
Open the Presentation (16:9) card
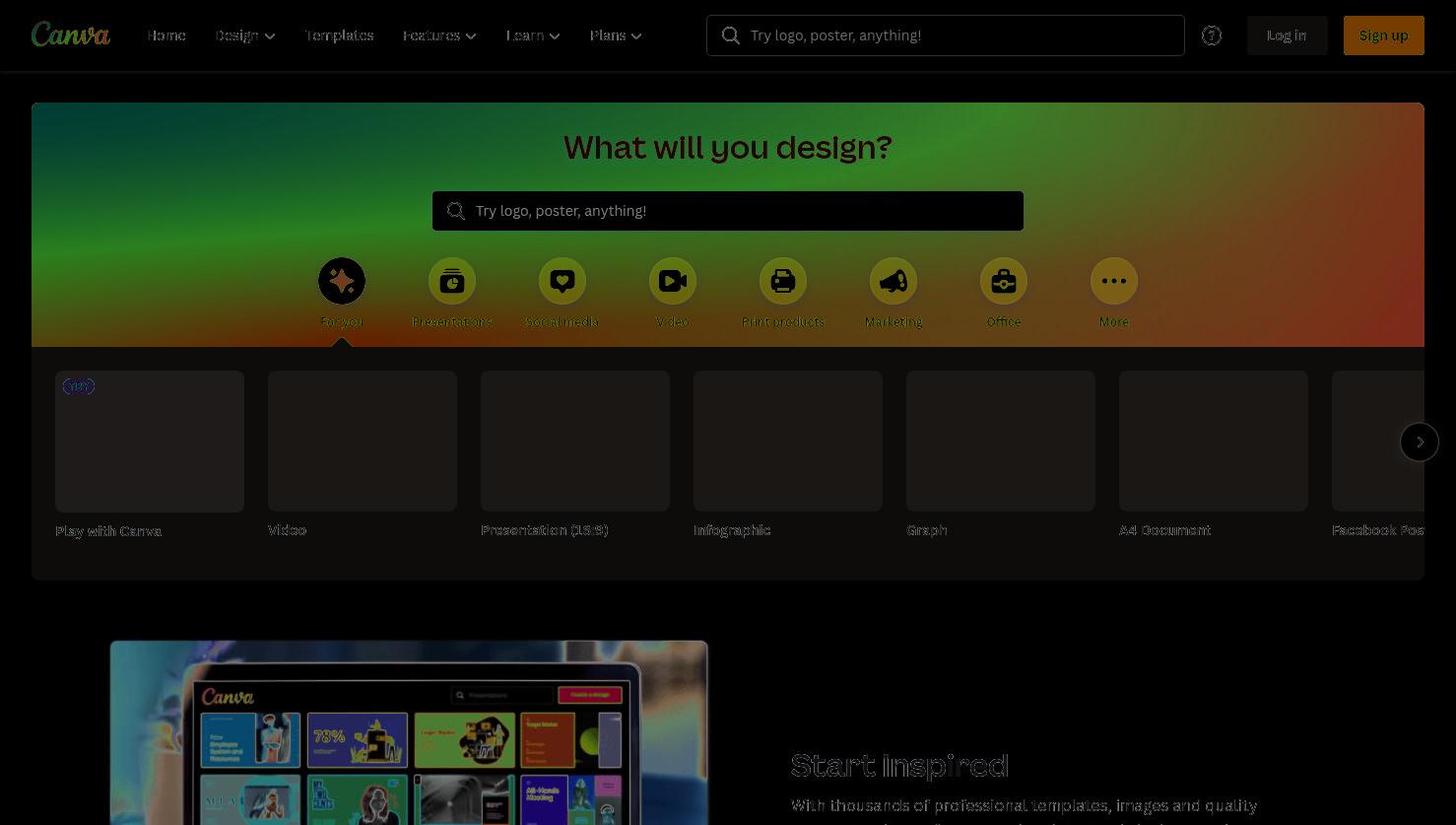click(575, 441)
